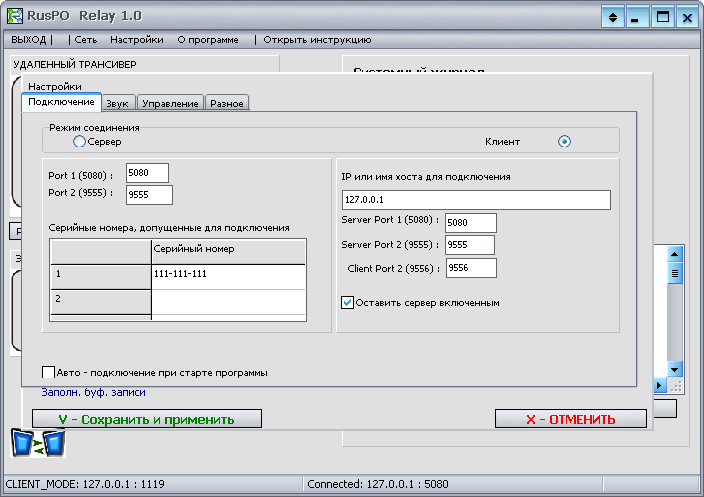Viewport: 704px width, 497px height.
Task: Switch to the Звук tab
Action: click(117, 103)
